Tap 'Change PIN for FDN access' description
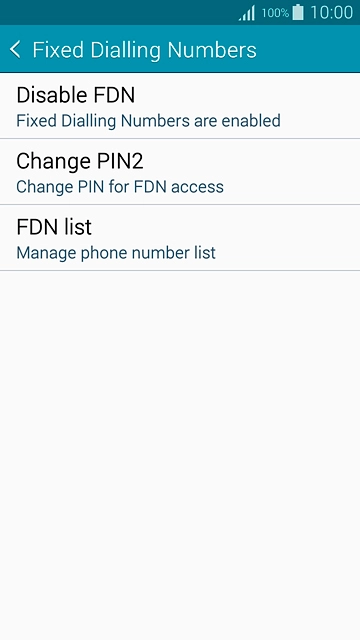 [x=120, y=187]
